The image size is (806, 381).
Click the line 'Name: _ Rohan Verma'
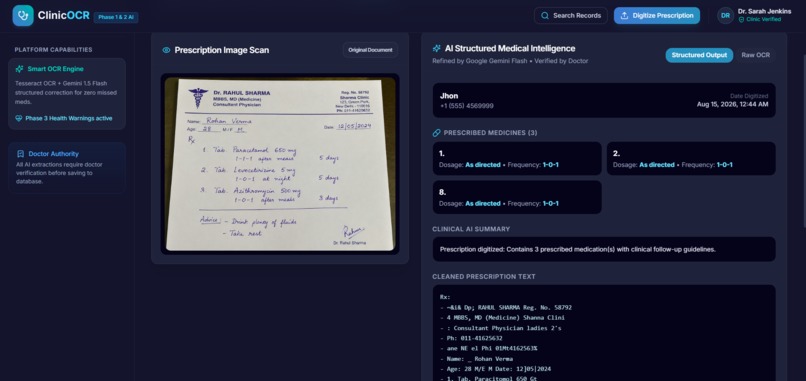click(476, 359)
